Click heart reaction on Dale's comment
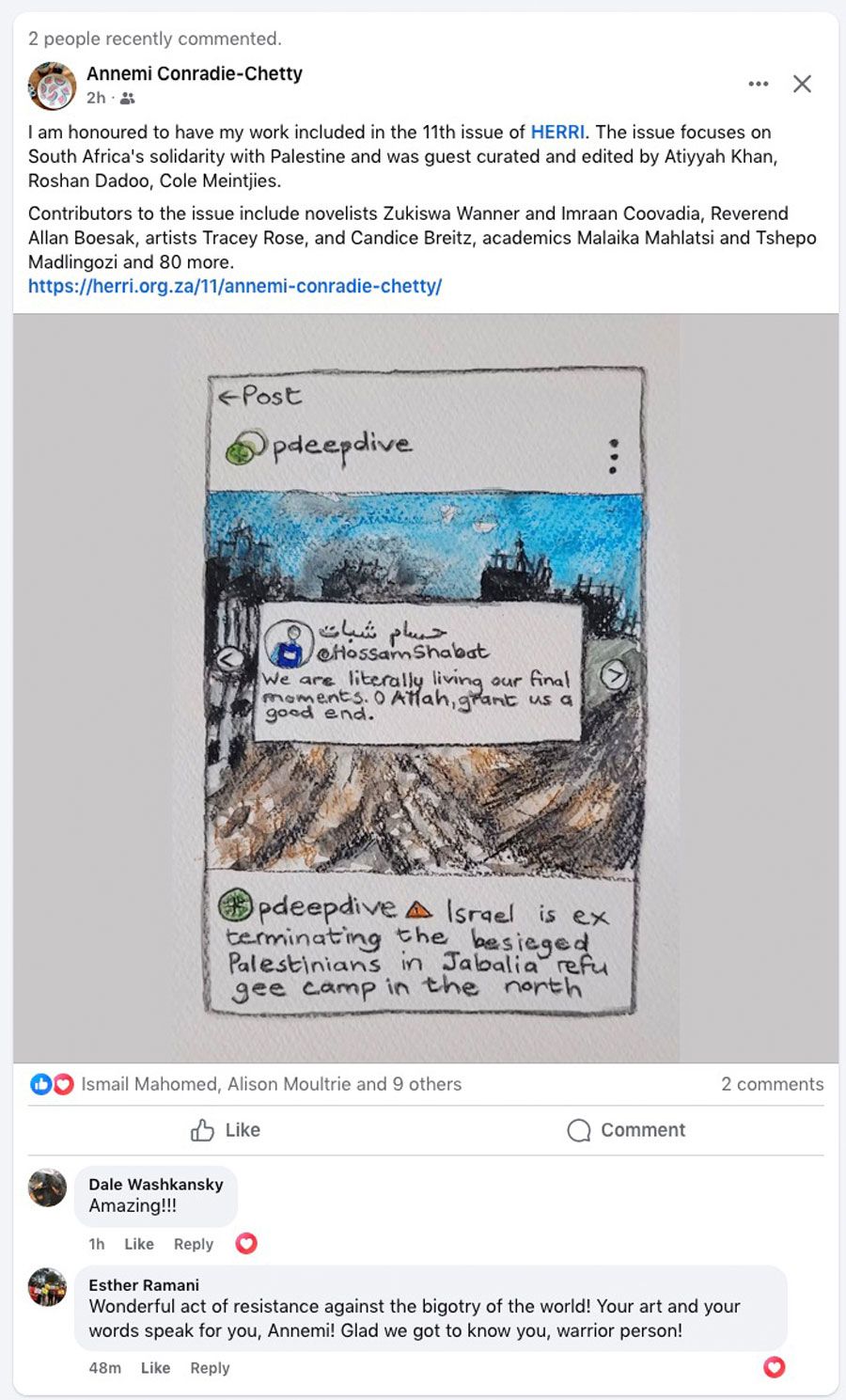The width and height of the screenshot is (846, 1400). click(246, 1243)
